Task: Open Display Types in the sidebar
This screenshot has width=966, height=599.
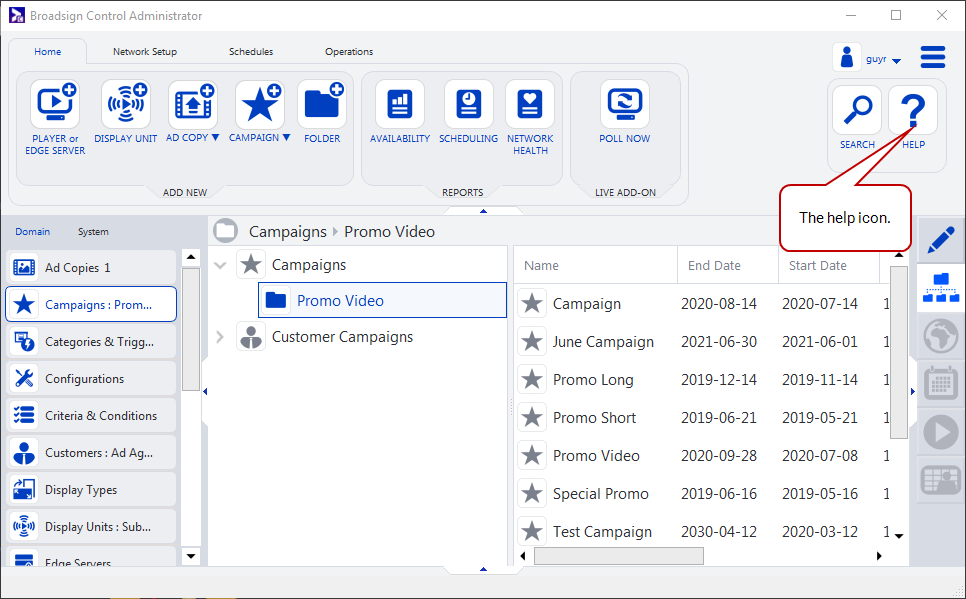Action: point(91,489)
